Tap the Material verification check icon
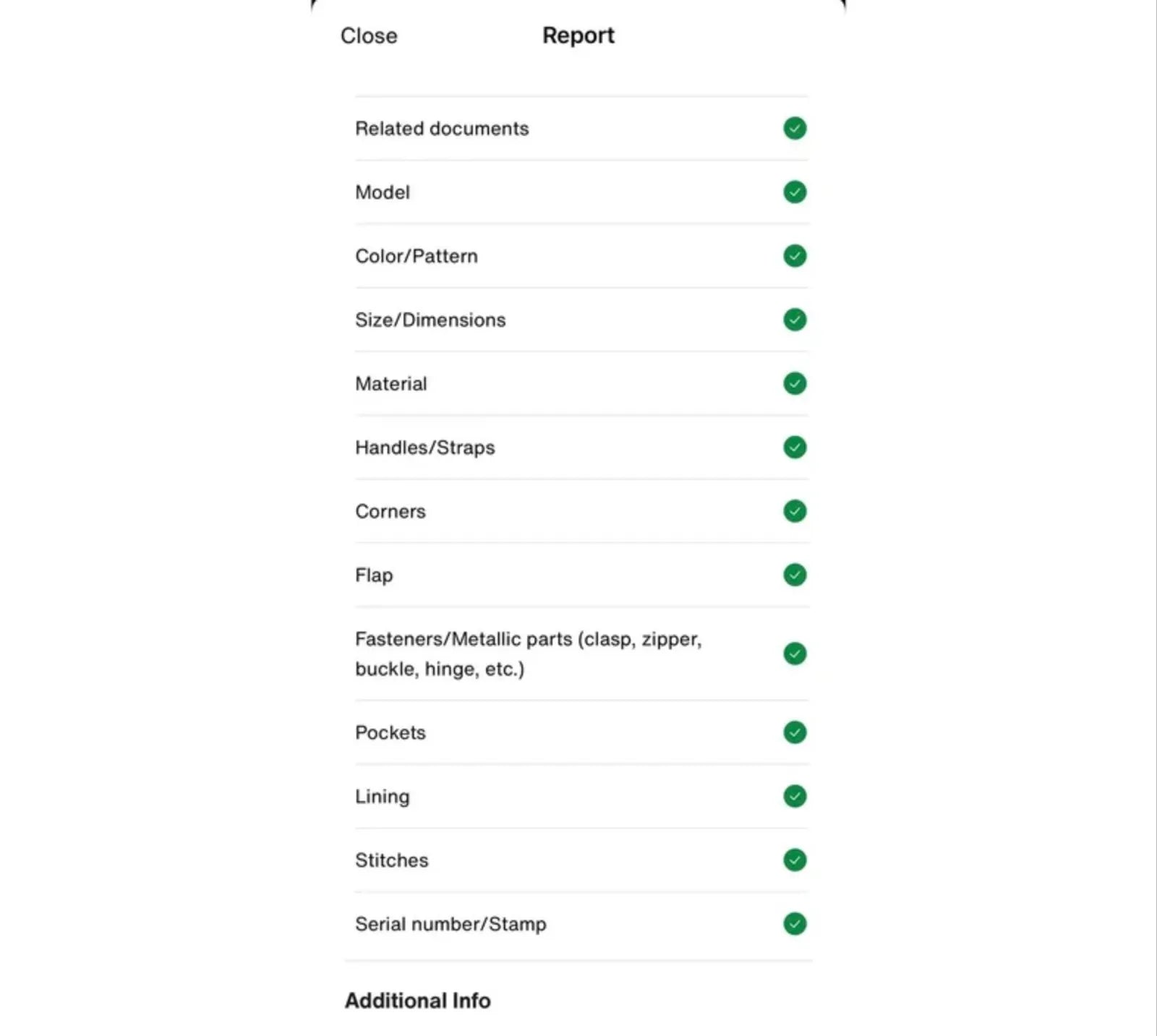1157x1036 pixels. point(795,383)
